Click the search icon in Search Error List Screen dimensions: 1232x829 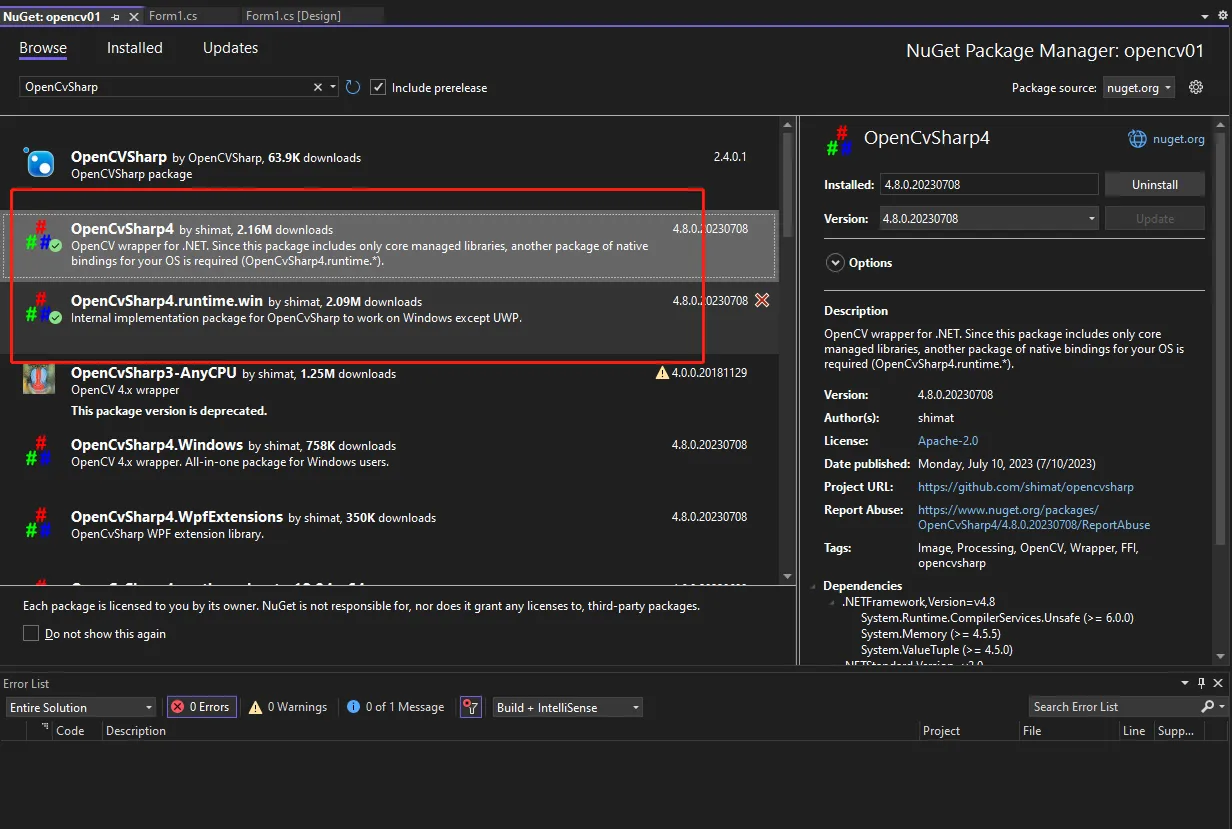tap(1207, 706)
